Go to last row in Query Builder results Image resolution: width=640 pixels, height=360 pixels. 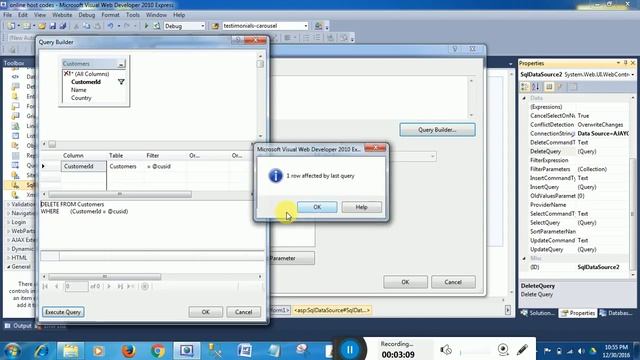(120, 287)
